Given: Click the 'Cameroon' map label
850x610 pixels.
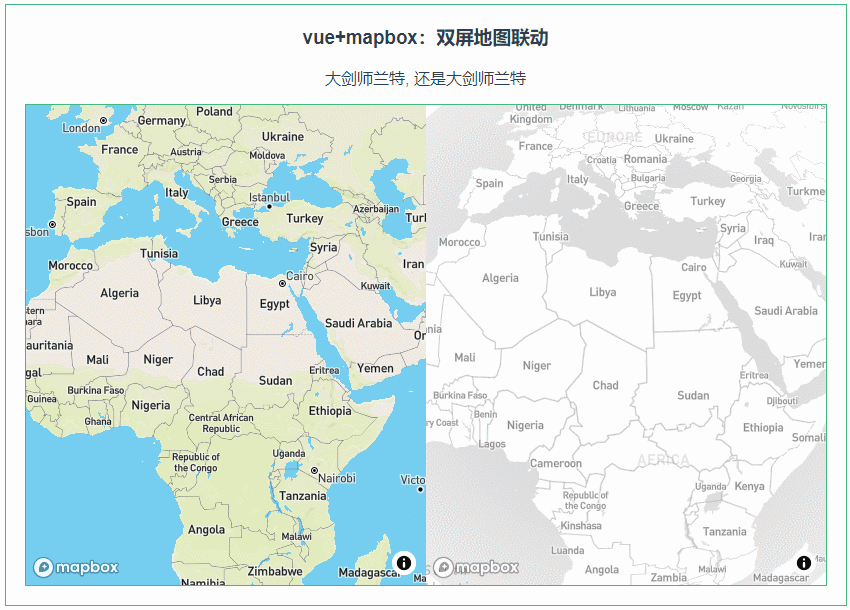Looking at the screenshot, I should pos(556,464).
